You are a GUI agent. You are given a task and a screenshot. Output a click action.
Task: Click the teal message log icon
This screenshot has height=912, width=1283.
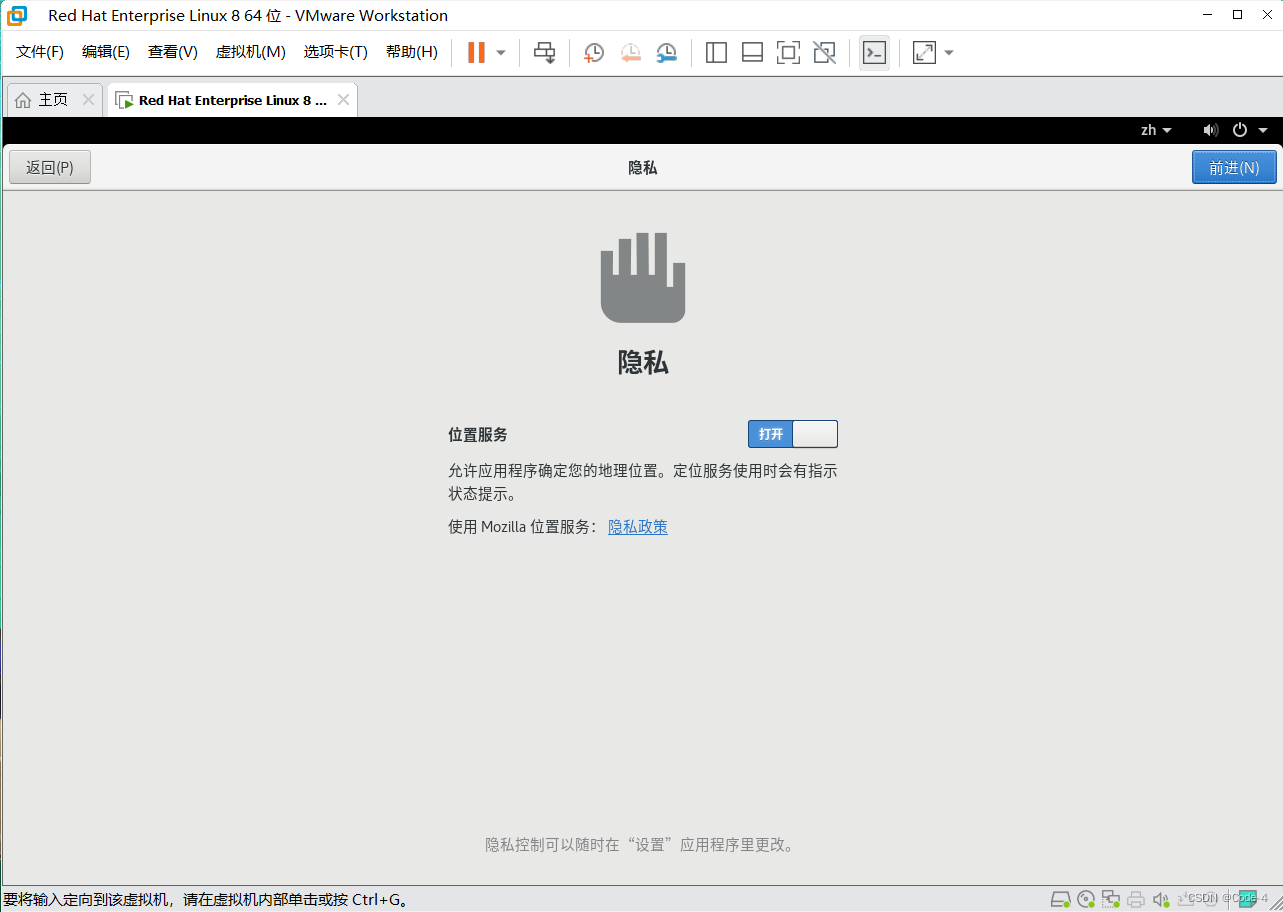click(x=1247, y=898)
